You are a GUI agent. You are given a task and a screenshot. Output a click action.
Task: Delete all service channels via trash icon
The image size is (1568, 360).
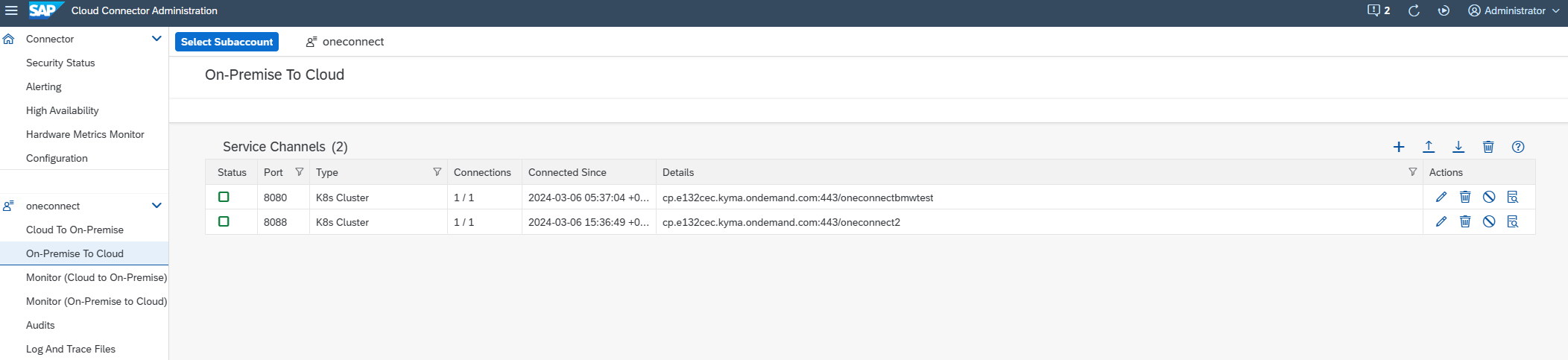click(x=1488, y=147)
